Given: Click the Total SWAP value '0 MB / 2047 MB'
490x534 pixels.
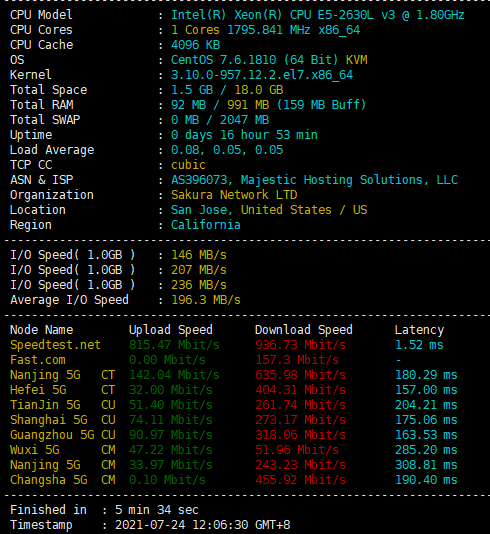Looking at the screenshot, I should coord(220,120).
